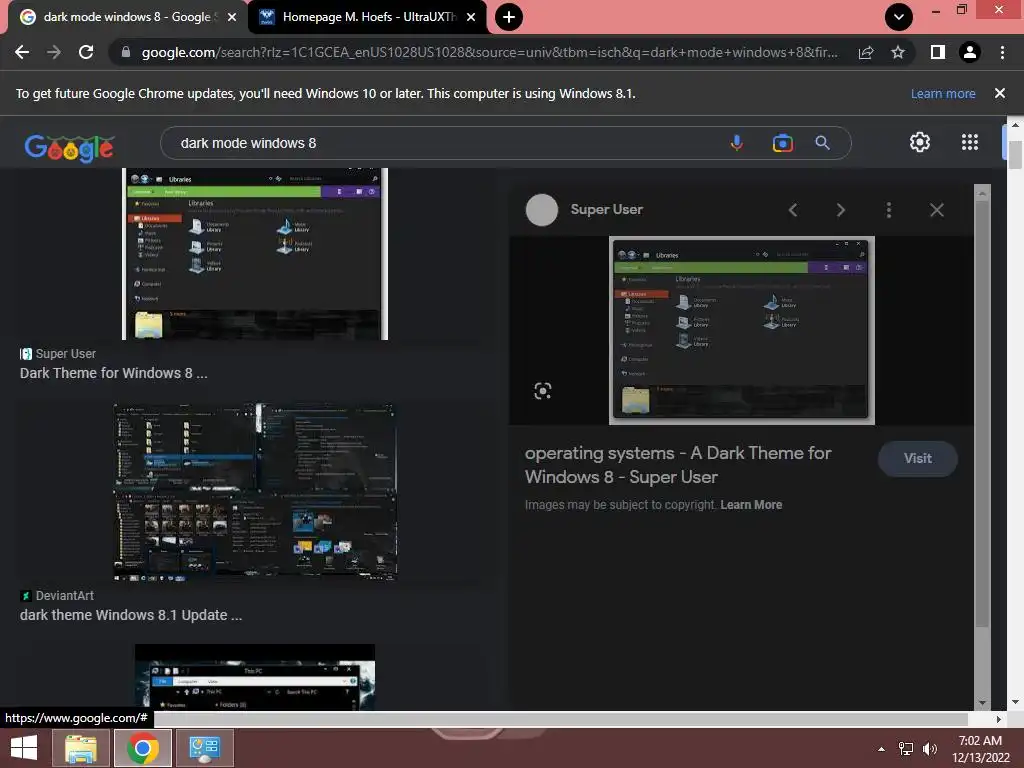This screenshot has height=768, width=1024.
Task: Reload the current page
Action: [x=86, y=52]
